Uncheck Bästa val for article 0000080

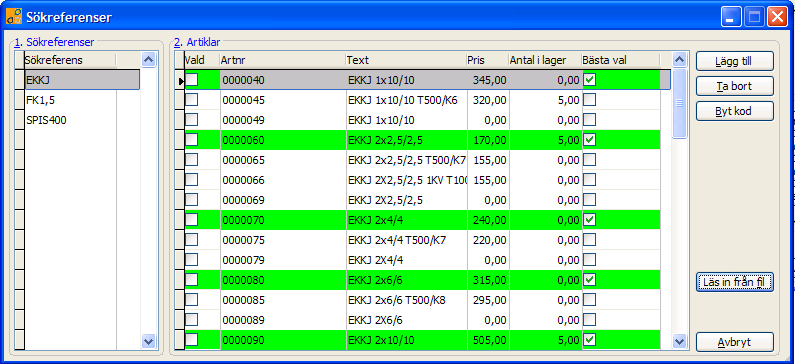click(x=590, y=279)
